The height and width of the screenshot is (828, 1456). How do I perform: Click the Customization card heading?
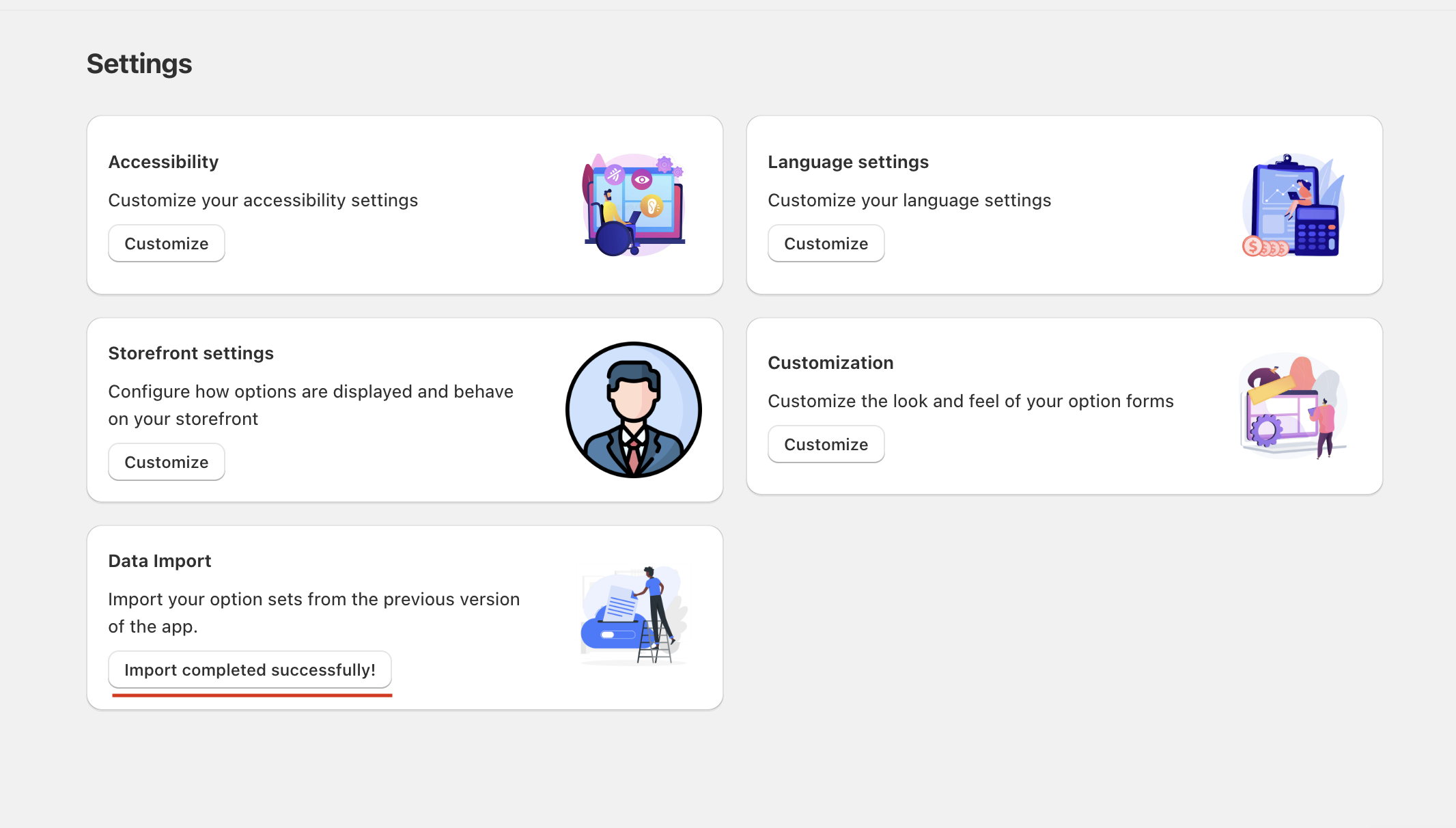pyautogui.click(x=830, y=363)
